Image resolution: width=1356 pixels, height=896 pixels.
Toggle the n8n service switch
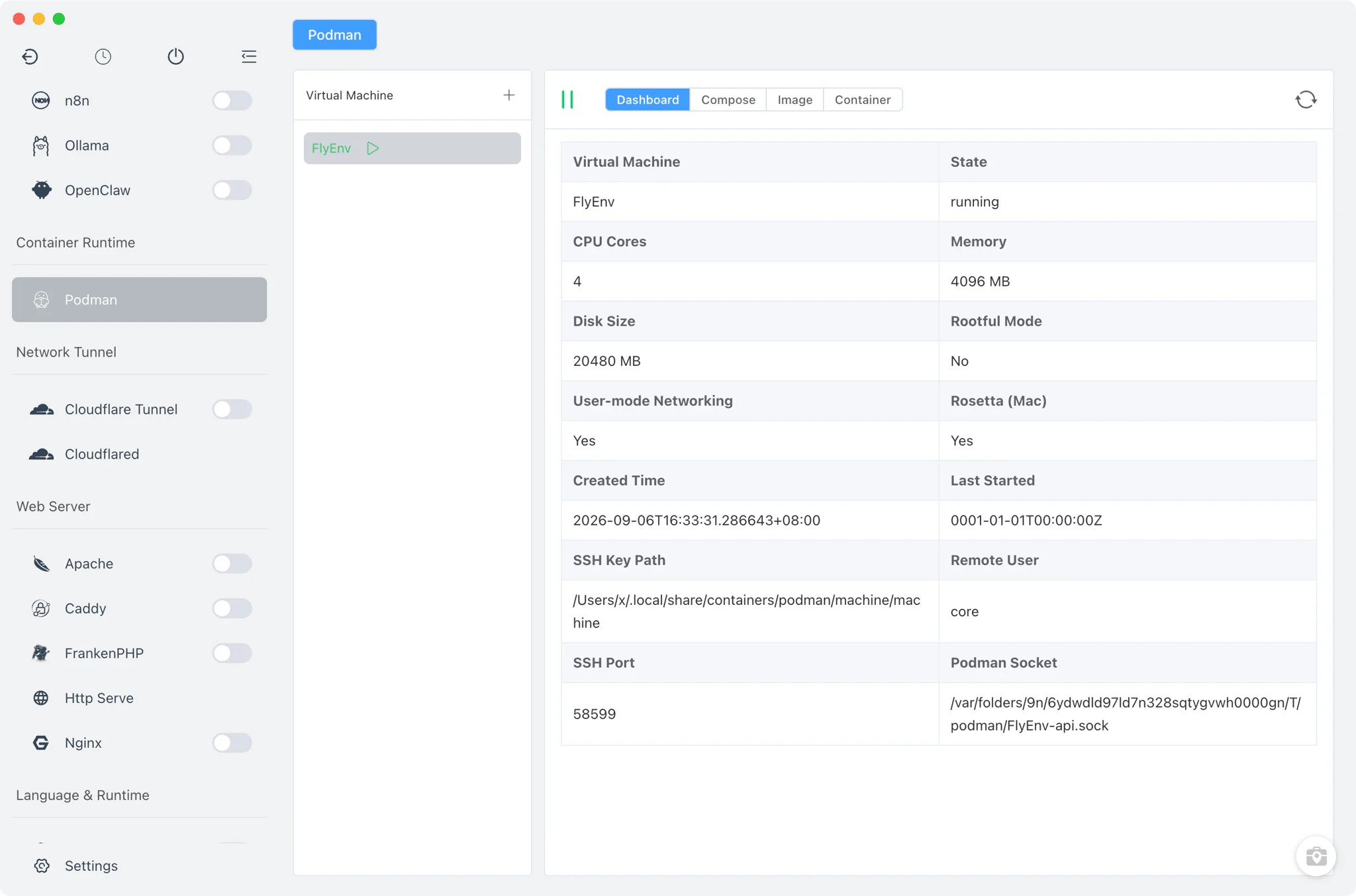coord(232,101)
